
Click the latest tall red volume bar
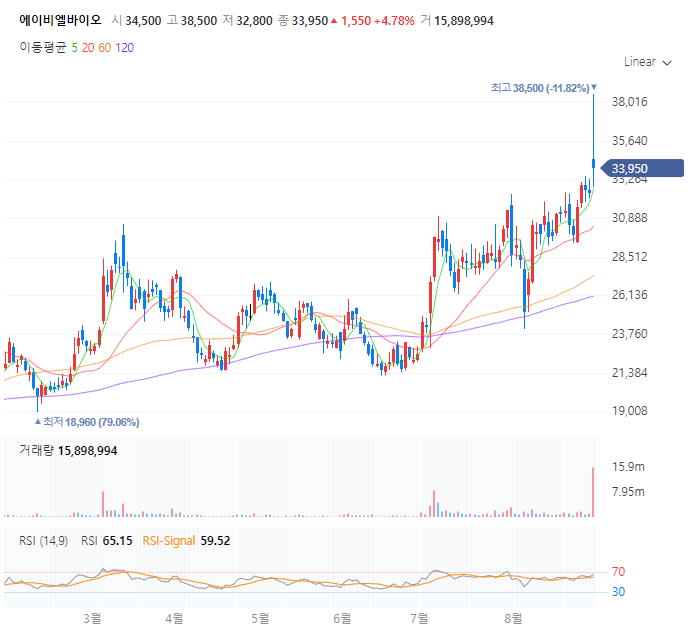[593, 492]
